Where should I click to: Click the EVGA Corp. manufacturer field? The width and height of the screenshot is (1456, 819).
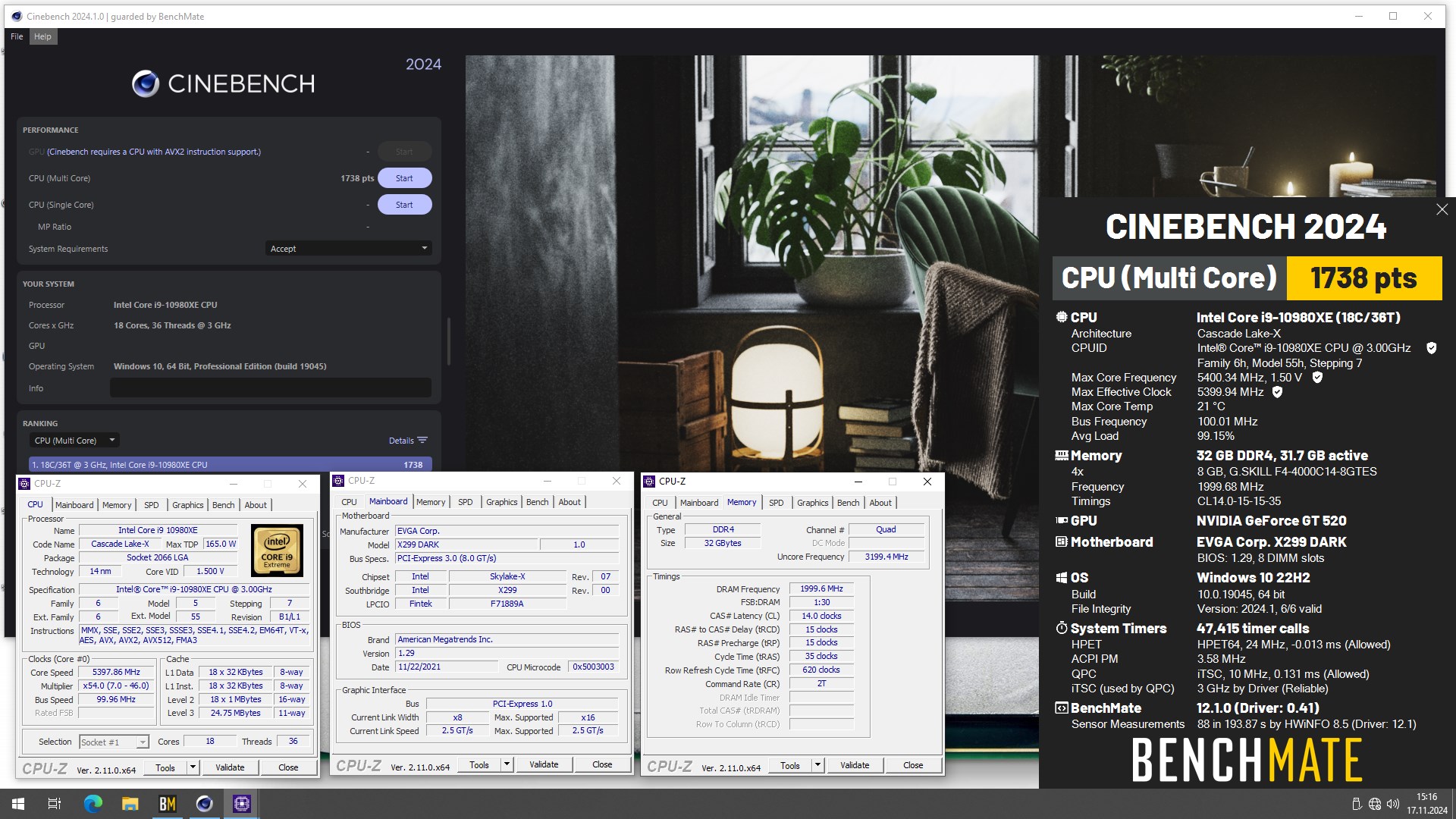click(x=507, y=531)
